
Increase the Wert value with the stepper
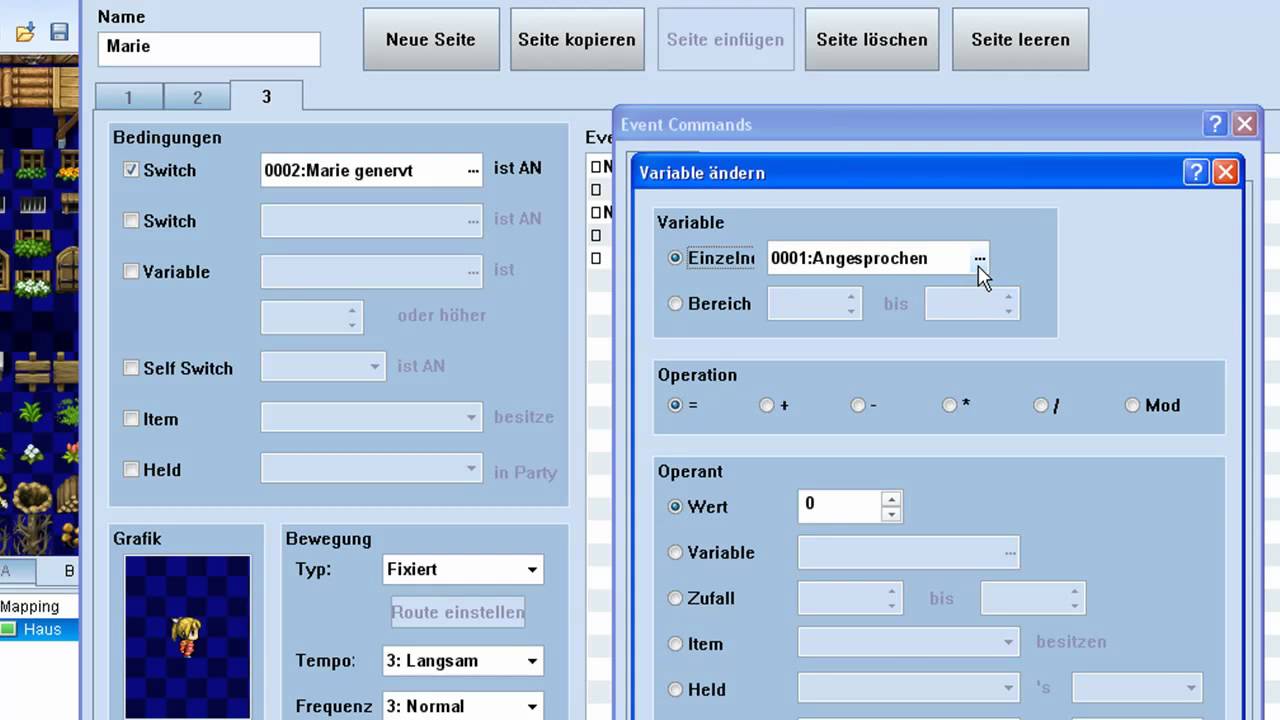(x=891, y=498)
